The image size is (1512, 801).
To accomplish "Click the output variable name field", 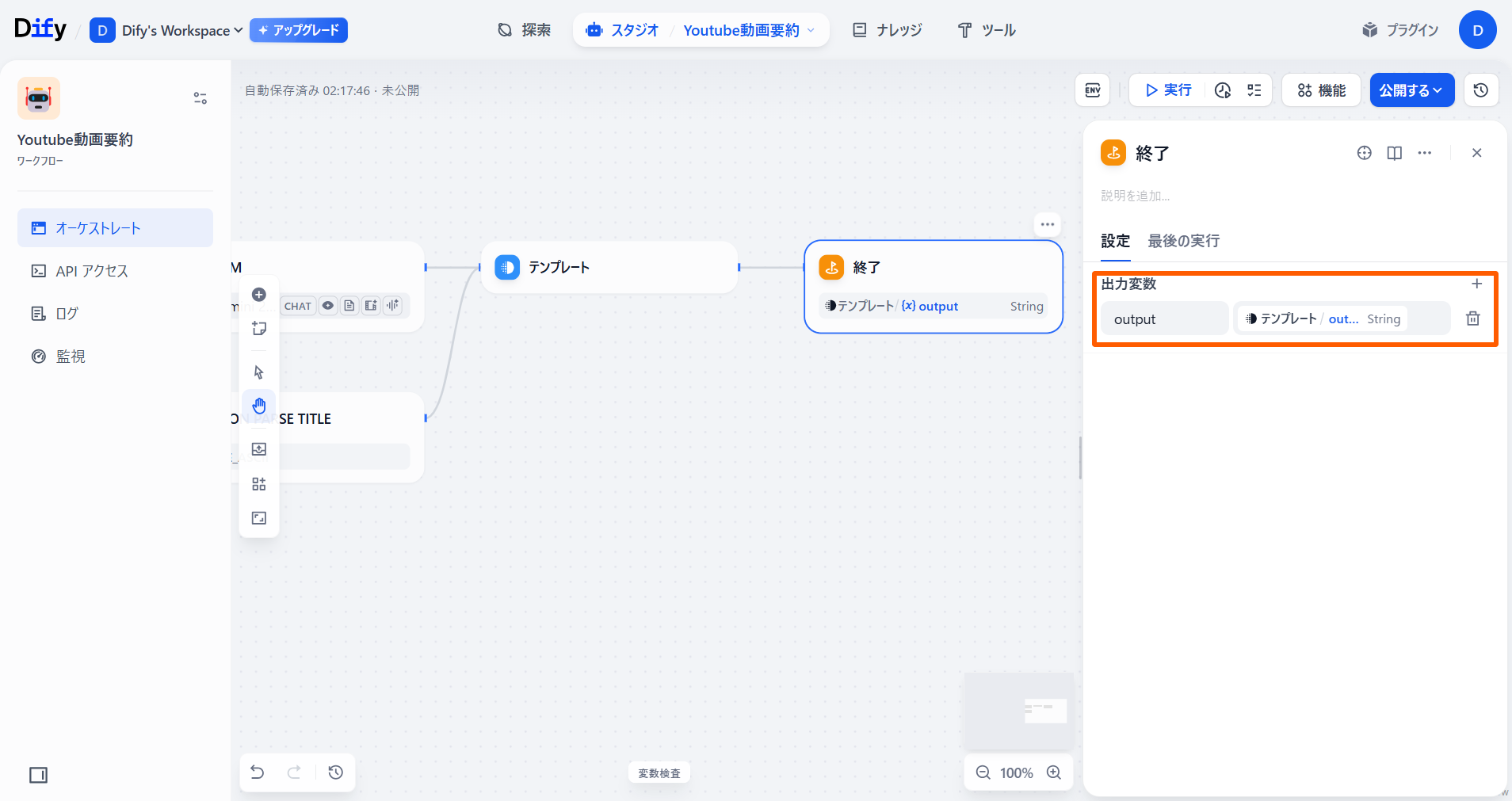I will [1164, 319].
